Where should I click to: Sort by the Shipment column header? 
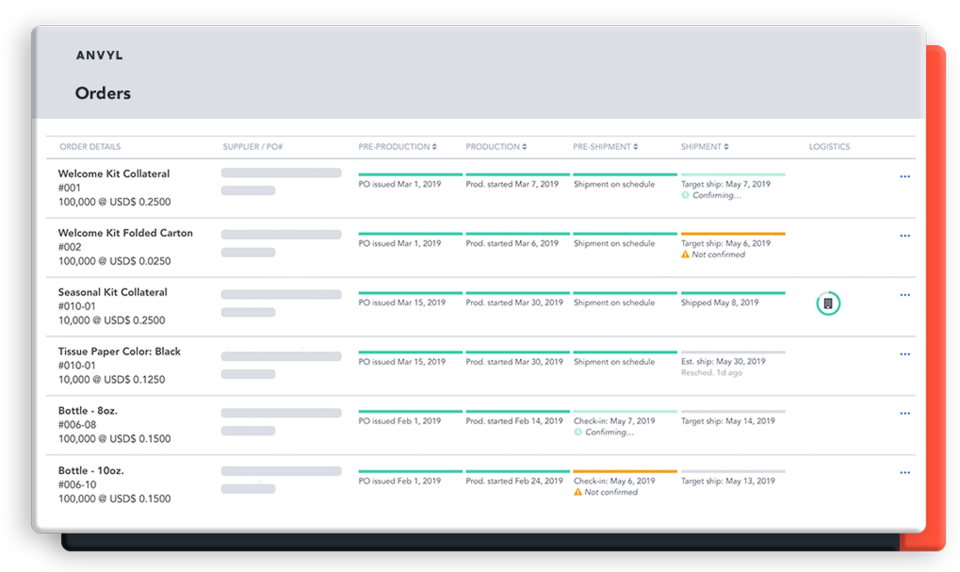[704, 147]
